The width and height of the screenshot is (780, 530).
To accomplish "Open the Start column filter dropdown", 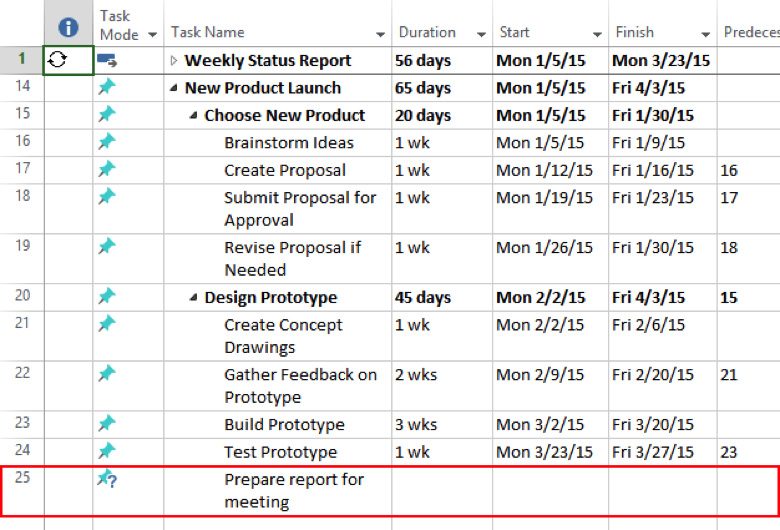I will tap(597, 34).
